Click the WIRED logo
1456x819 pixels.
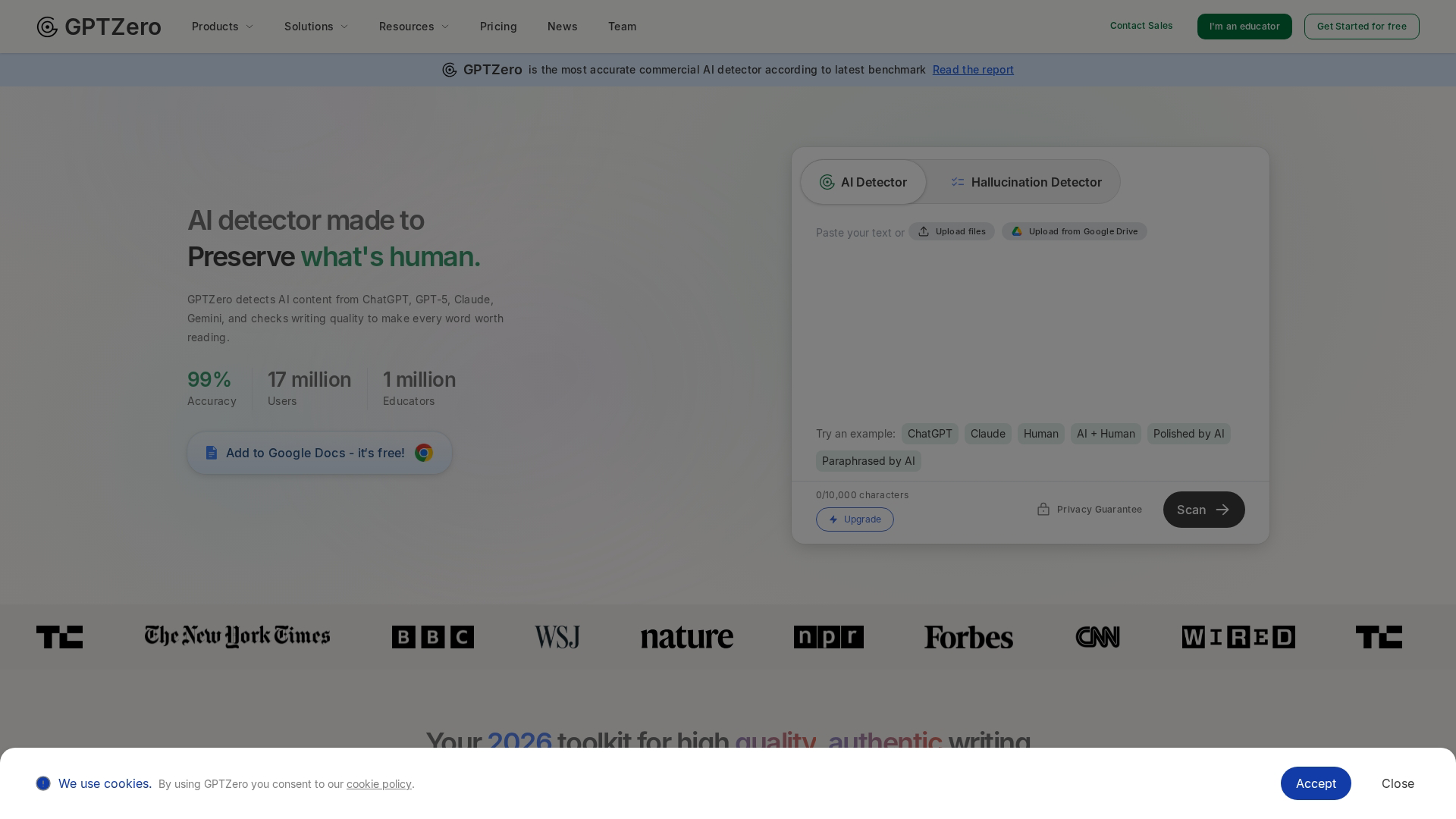[x=1238, y=637]
